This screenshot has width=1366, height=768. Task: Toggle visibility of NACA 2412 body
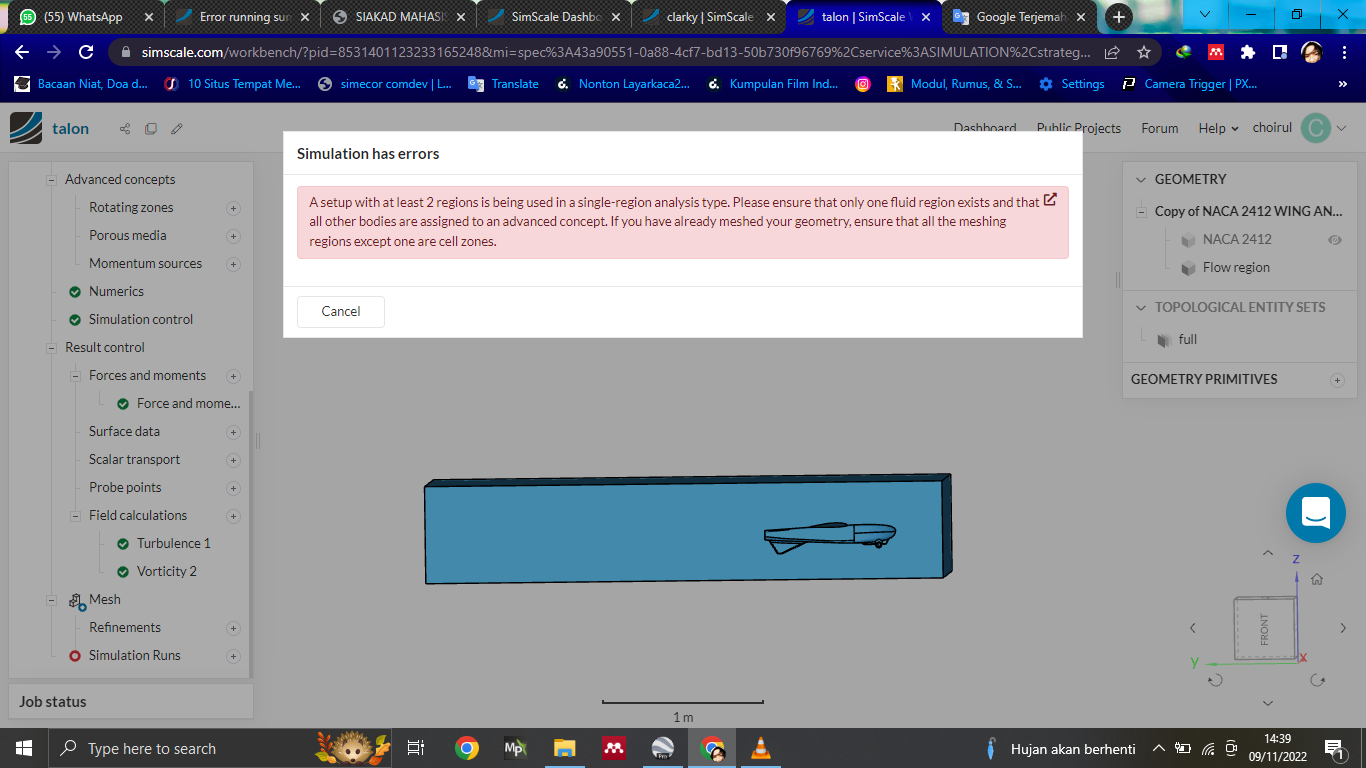(1334, 239)
